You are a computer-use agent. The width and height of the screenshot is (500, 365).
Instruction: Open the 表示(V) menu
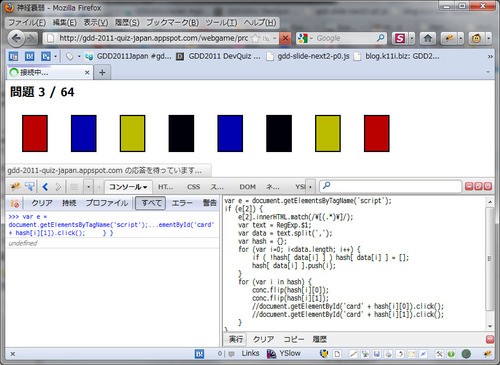(96, 23)
